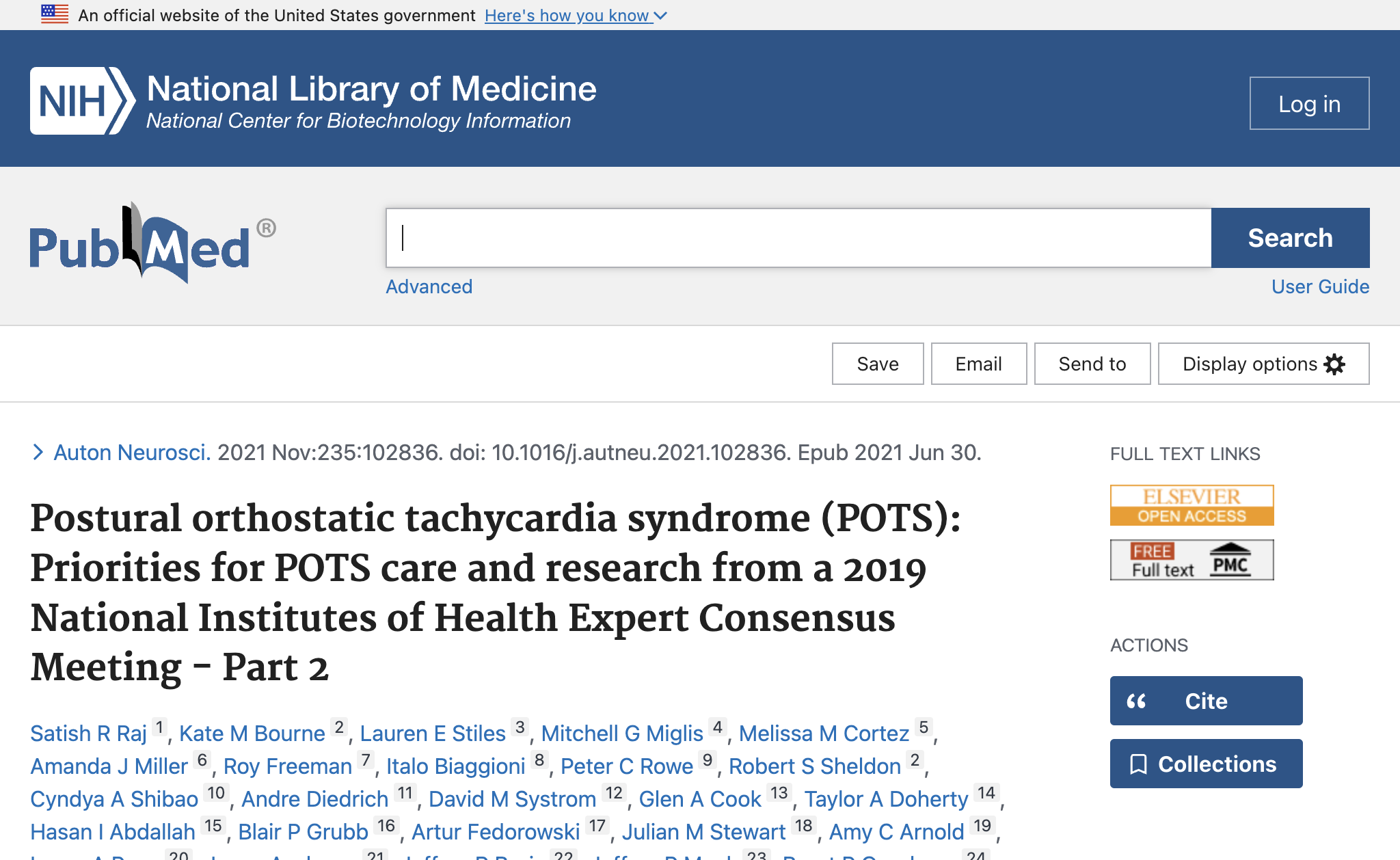Add the article to Collections
This screenshot has width=1400, height=860.
[1206, 764]
